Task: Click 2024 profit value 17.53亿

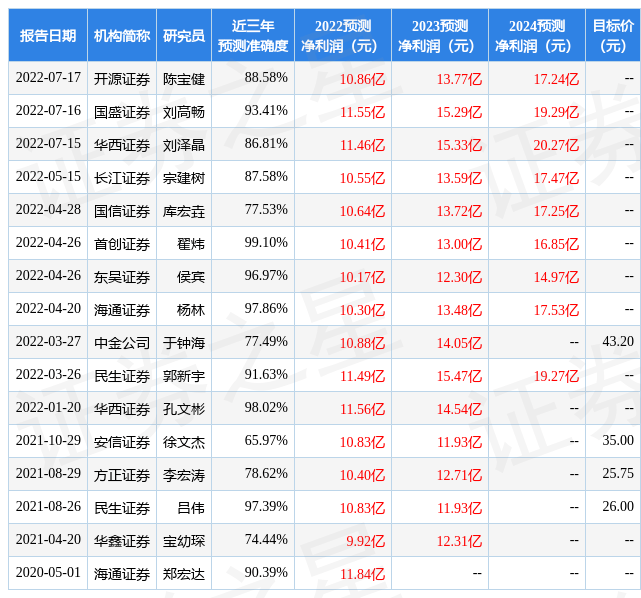Action: [556, 310]
